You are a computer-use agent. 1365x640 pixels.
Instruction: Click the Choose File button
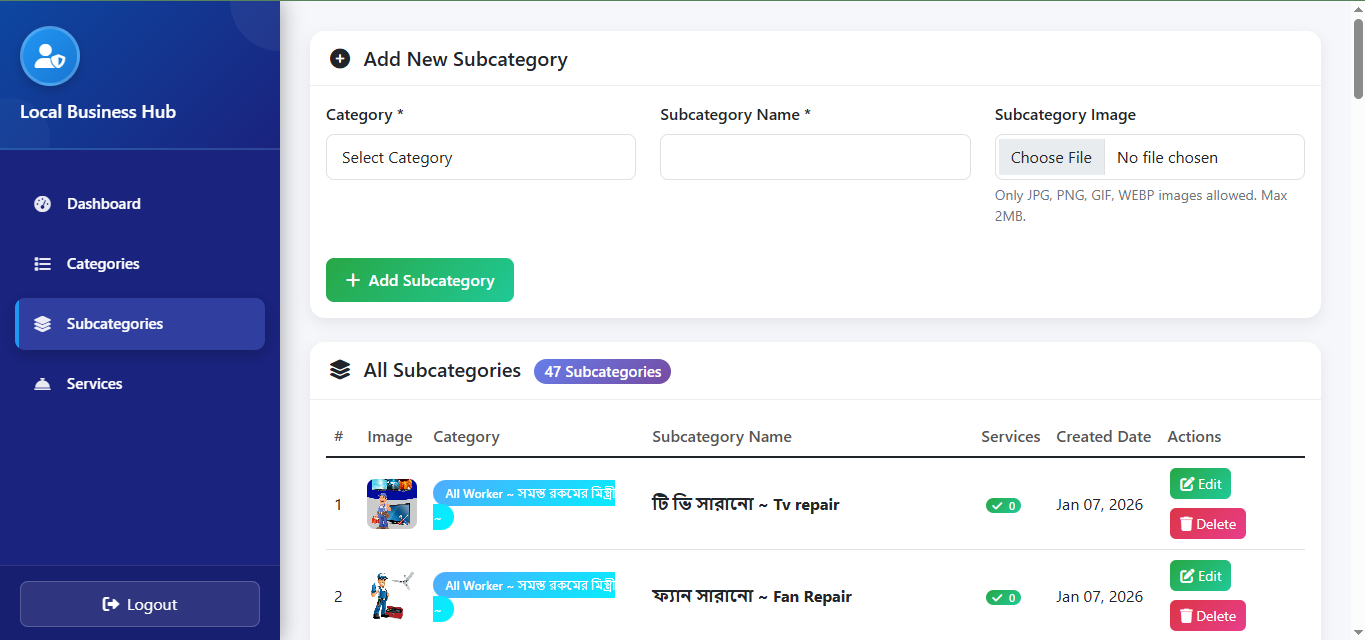1051,157
